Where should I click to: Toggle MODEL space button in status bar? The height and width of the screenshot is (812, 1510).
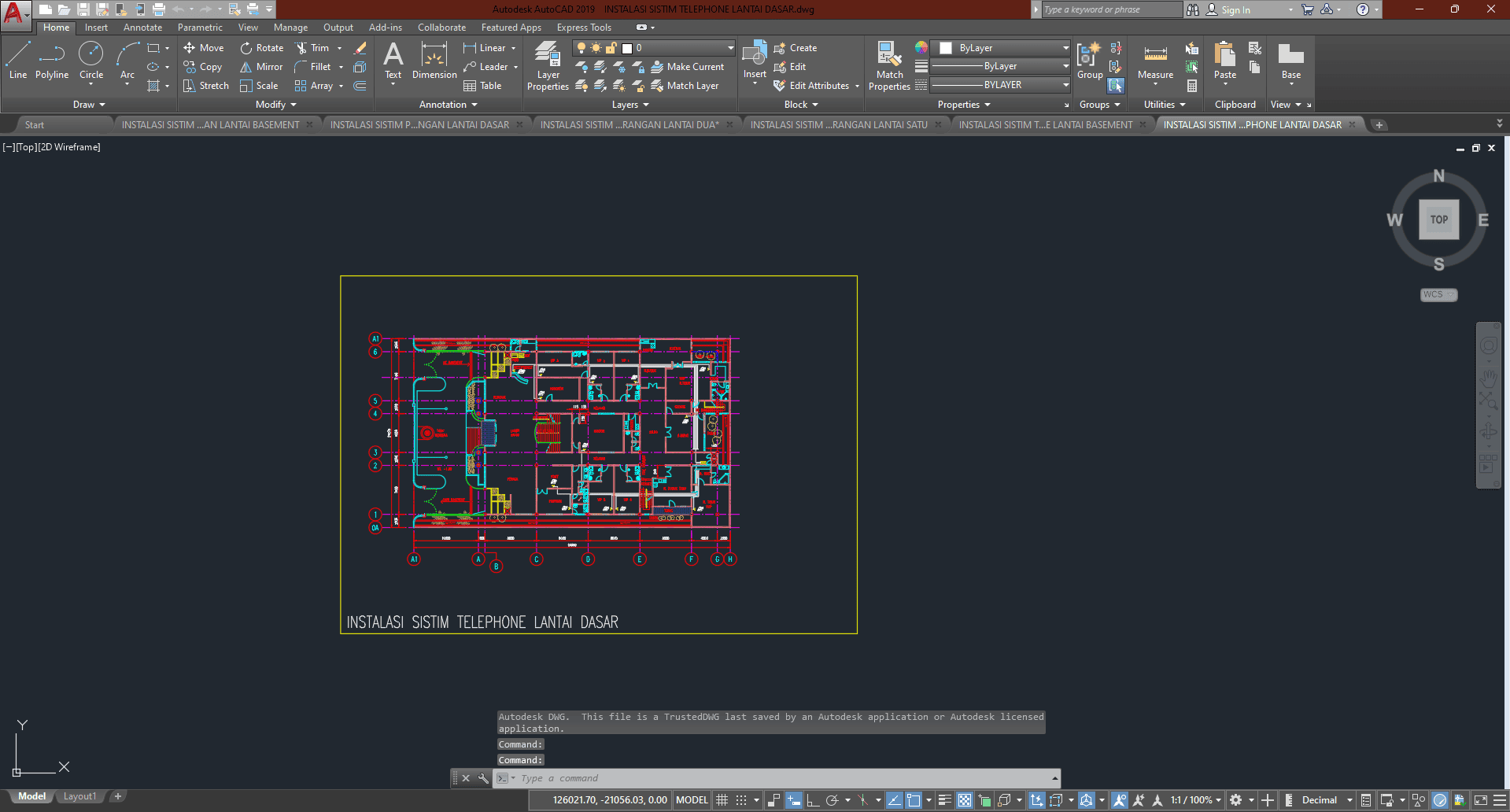pos(692,800)
